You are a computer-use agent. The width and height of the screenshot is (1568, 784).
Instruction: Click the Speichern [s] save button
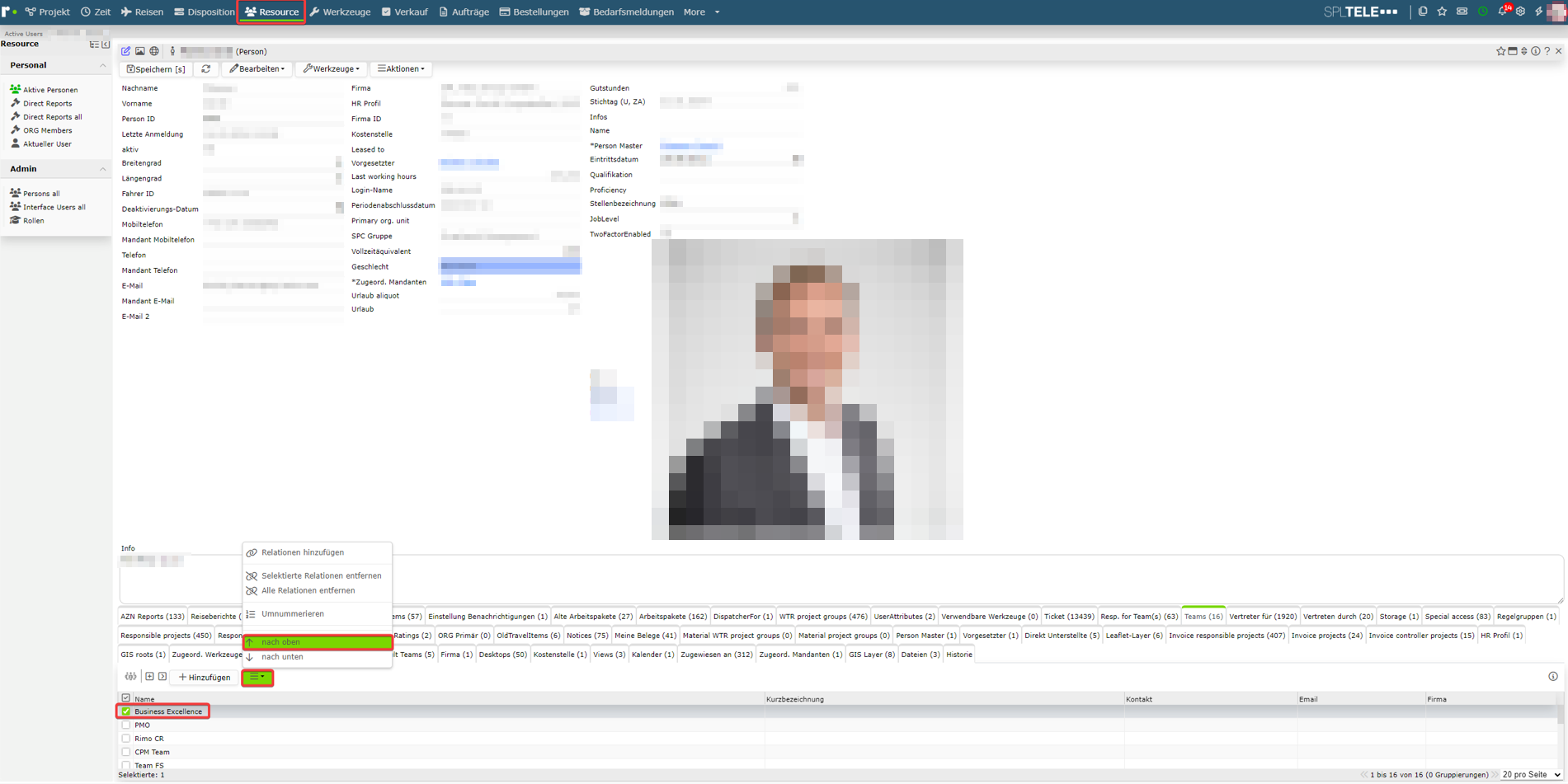[156, 69]
